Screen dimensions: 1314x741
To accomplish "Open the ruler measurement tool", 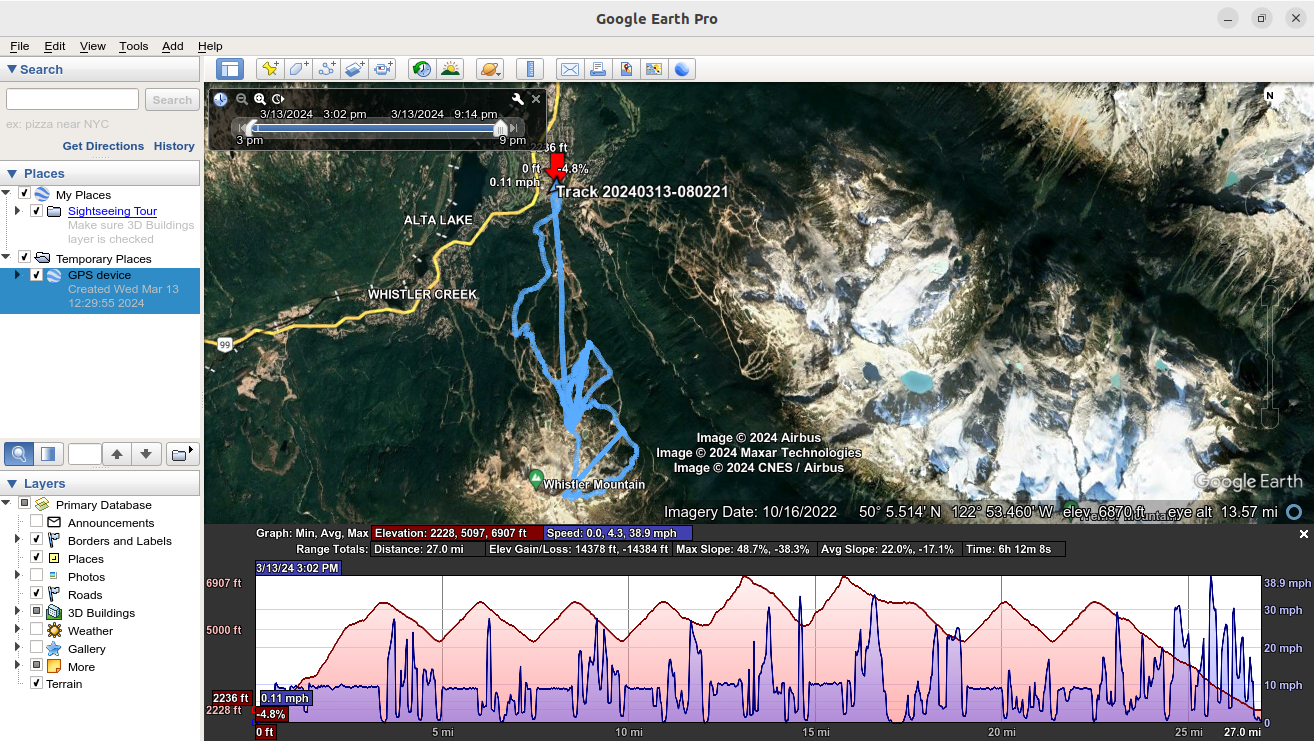I will [x=530, y=69].
